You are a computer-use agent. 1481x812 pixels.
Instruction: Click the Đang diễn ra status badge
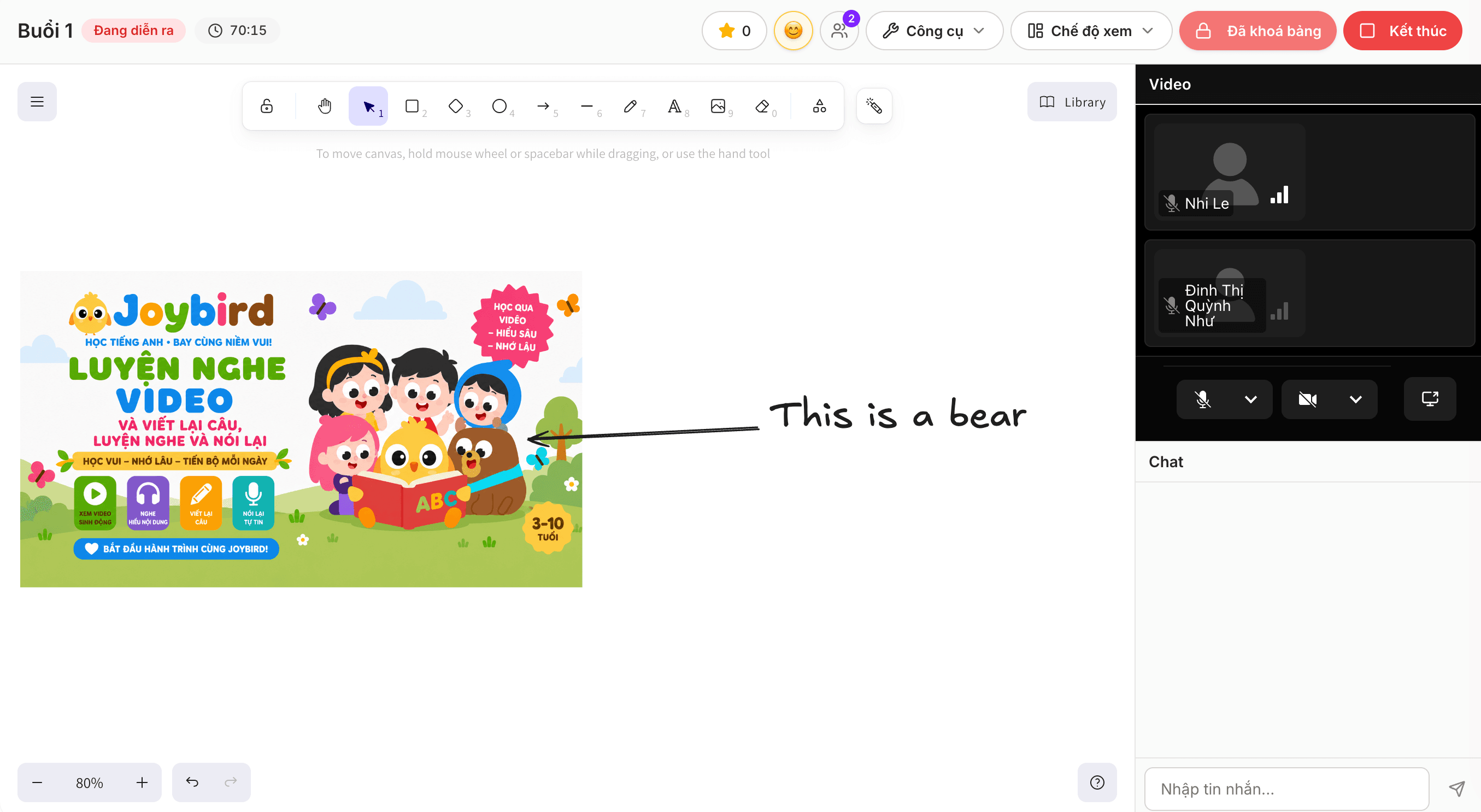[133, 31]
